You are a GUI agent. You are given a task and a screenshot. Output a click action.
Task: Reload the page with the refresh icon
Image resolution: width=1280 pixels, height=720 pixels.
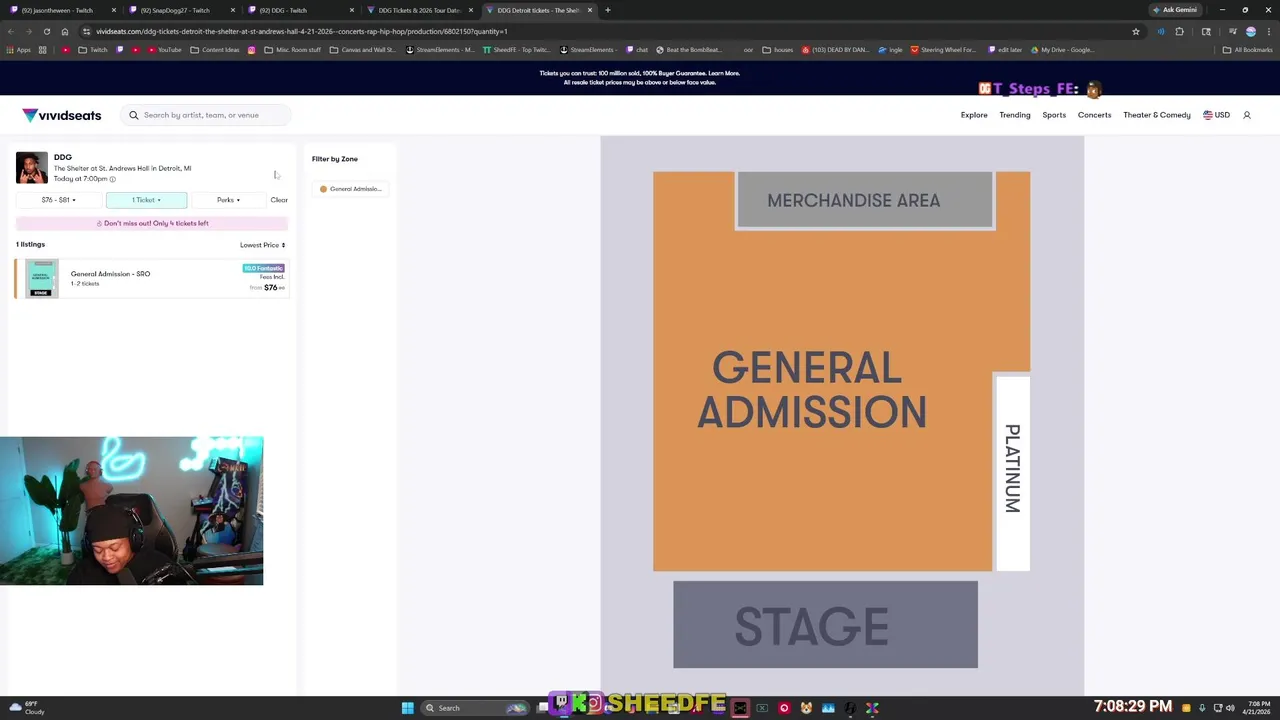pos(46,31)
